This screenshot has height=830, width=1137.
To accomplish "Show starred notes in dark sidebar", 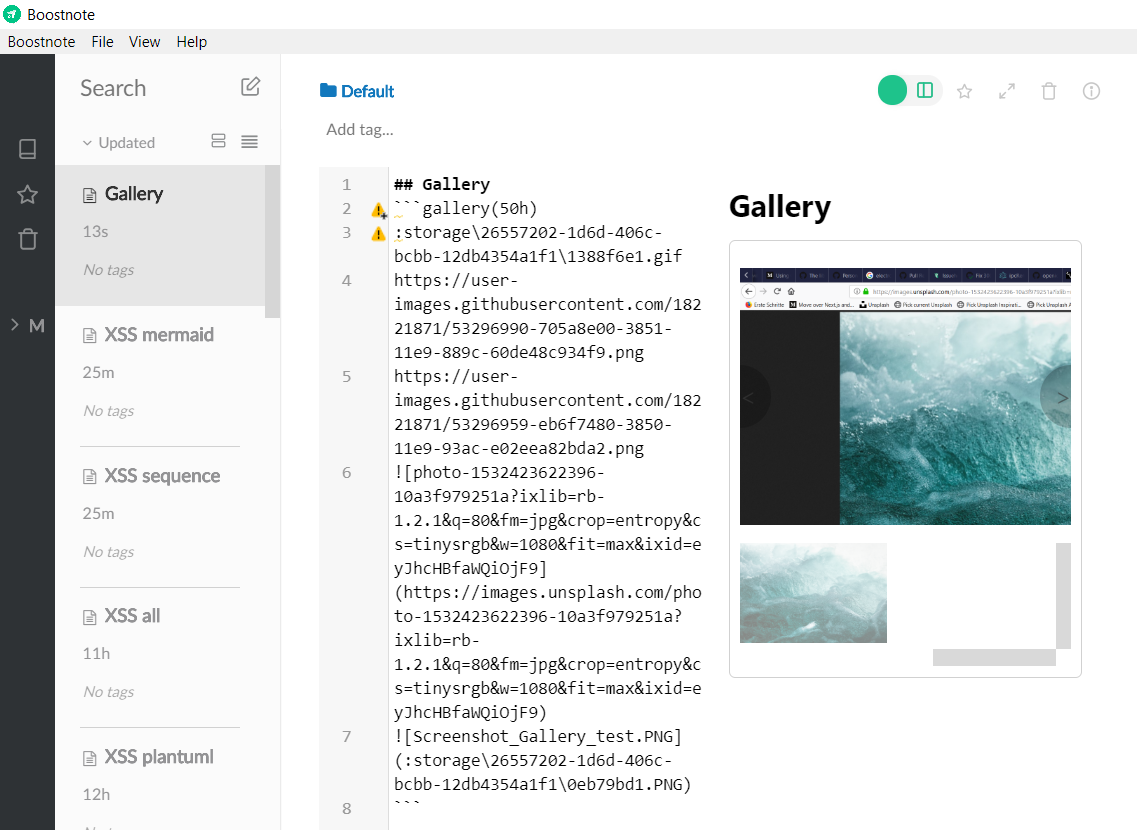I will point(28,194).
